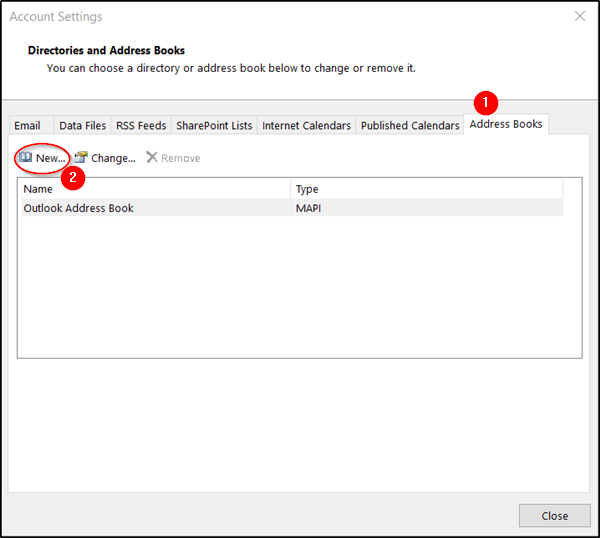Click the Remove text label

click(181, 158)
